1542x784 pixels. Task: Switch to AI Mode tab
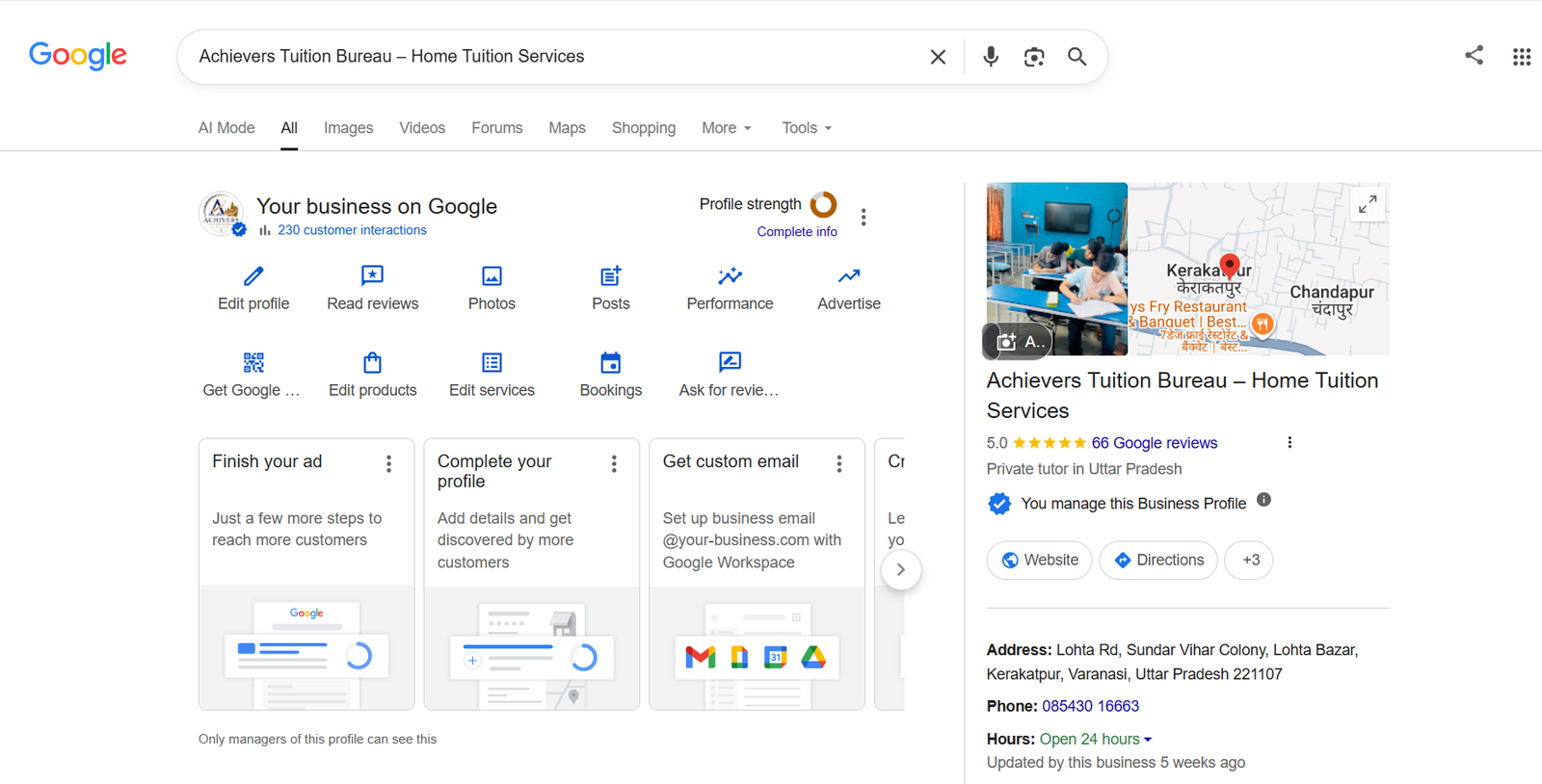(226, 128)
